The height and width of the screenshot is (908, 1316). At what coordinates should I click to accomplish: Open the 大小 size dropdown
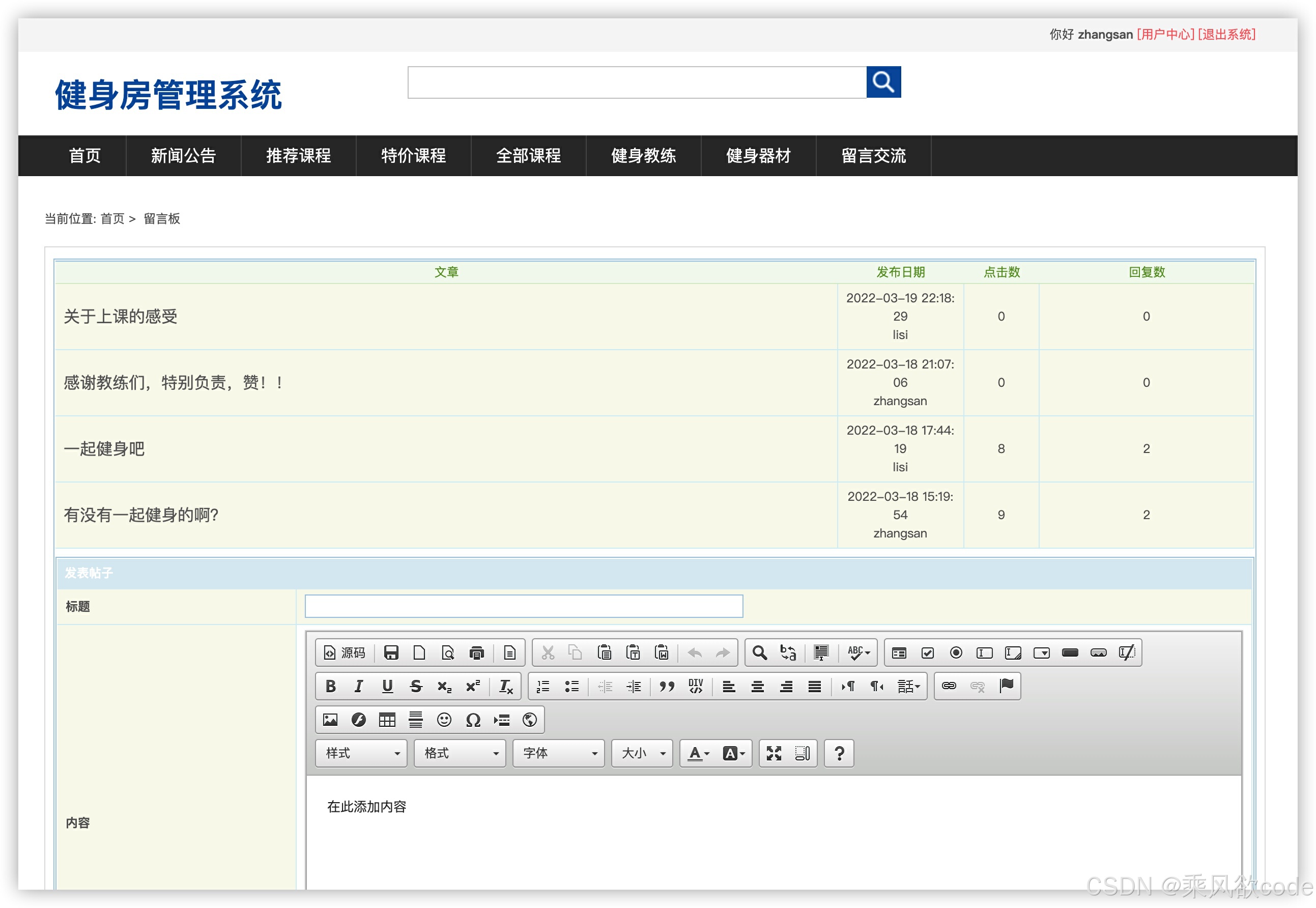coord(642,753)
